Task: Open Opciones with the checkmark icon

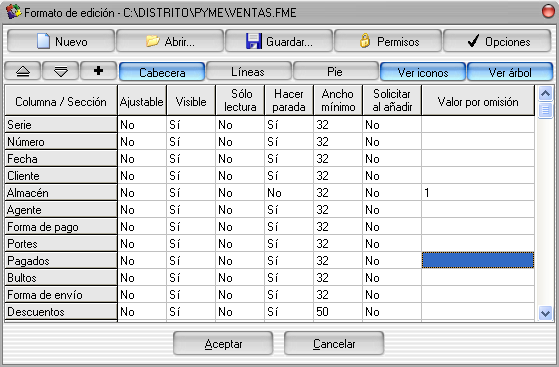Action: [x=497, y=41]
